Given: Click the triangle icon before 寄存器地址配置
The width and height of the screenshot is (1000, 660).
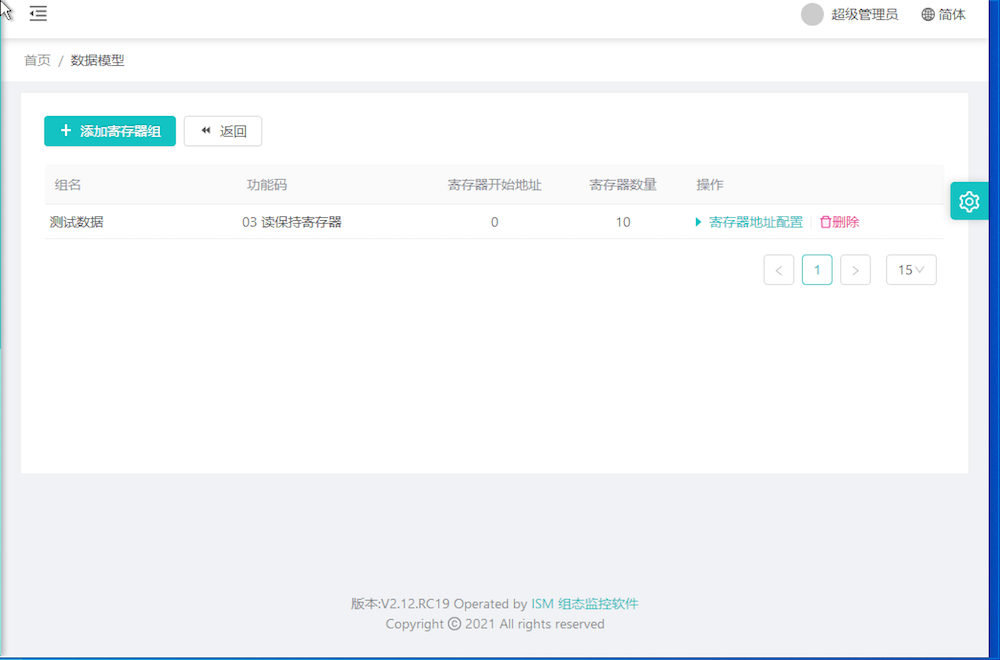Looking at the screenshot, I should pos(698,222).
